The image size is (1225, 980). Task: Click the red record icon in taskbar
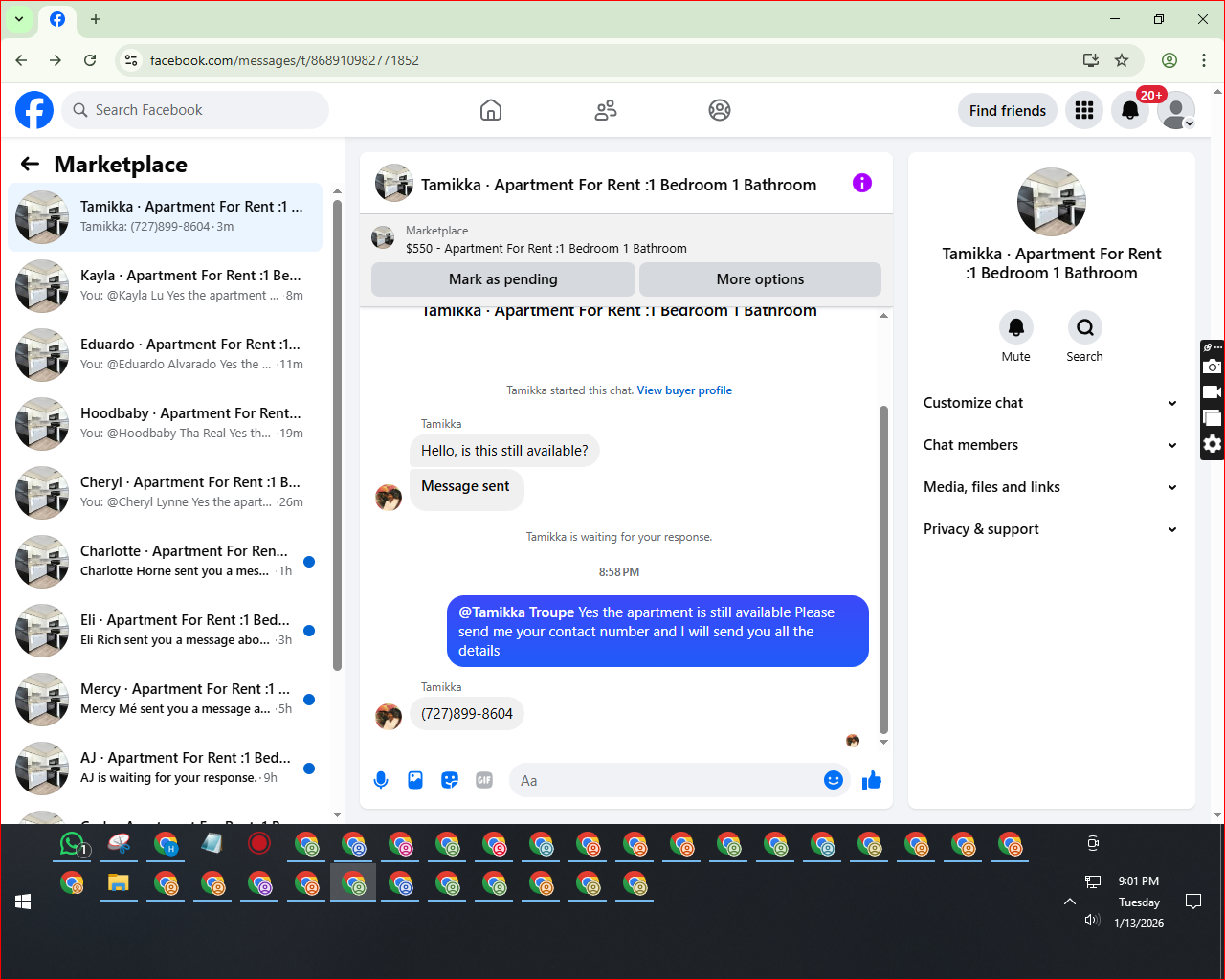coord(259,843)
